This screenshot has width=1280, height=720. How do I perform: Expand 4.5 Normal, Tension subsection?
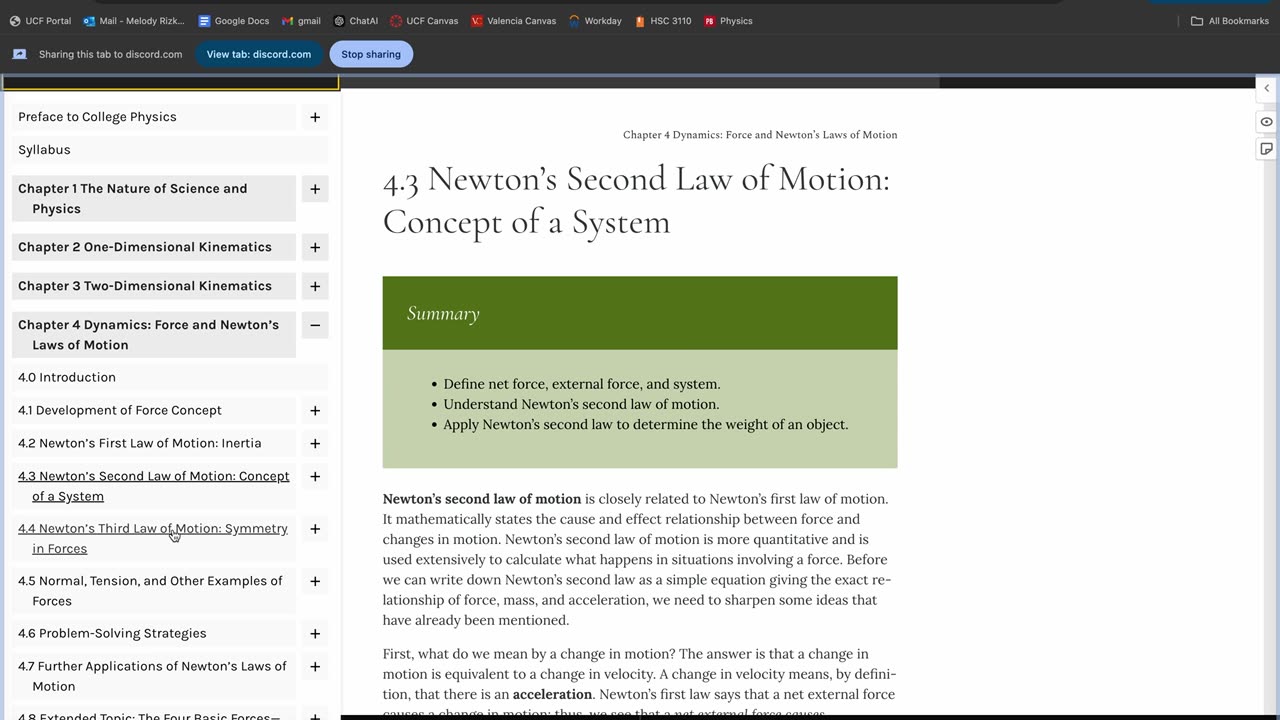coord(315,581)
